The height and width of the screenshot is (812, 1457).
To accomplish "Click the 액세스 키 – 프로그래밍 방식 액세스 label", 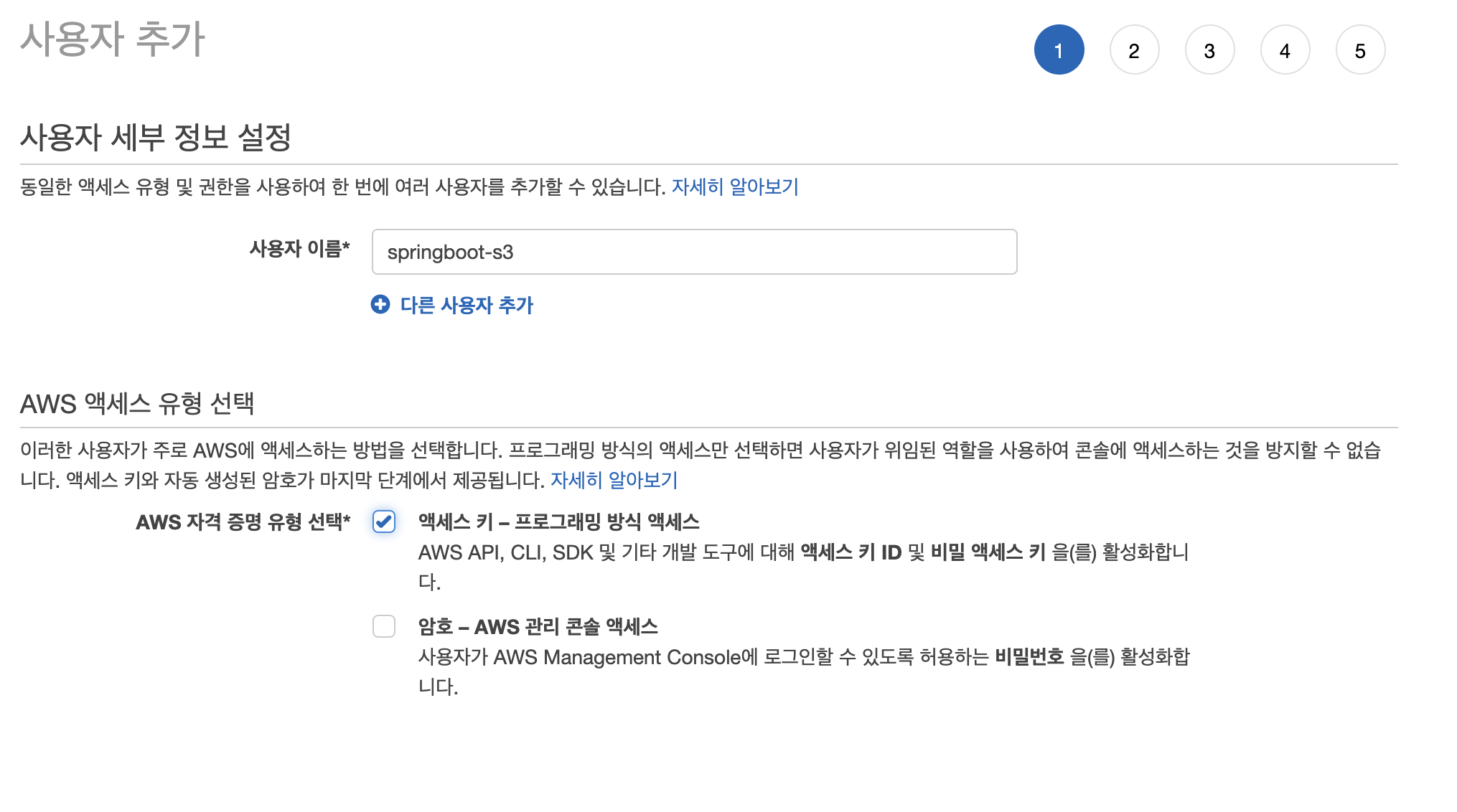I will coord(558,521).
